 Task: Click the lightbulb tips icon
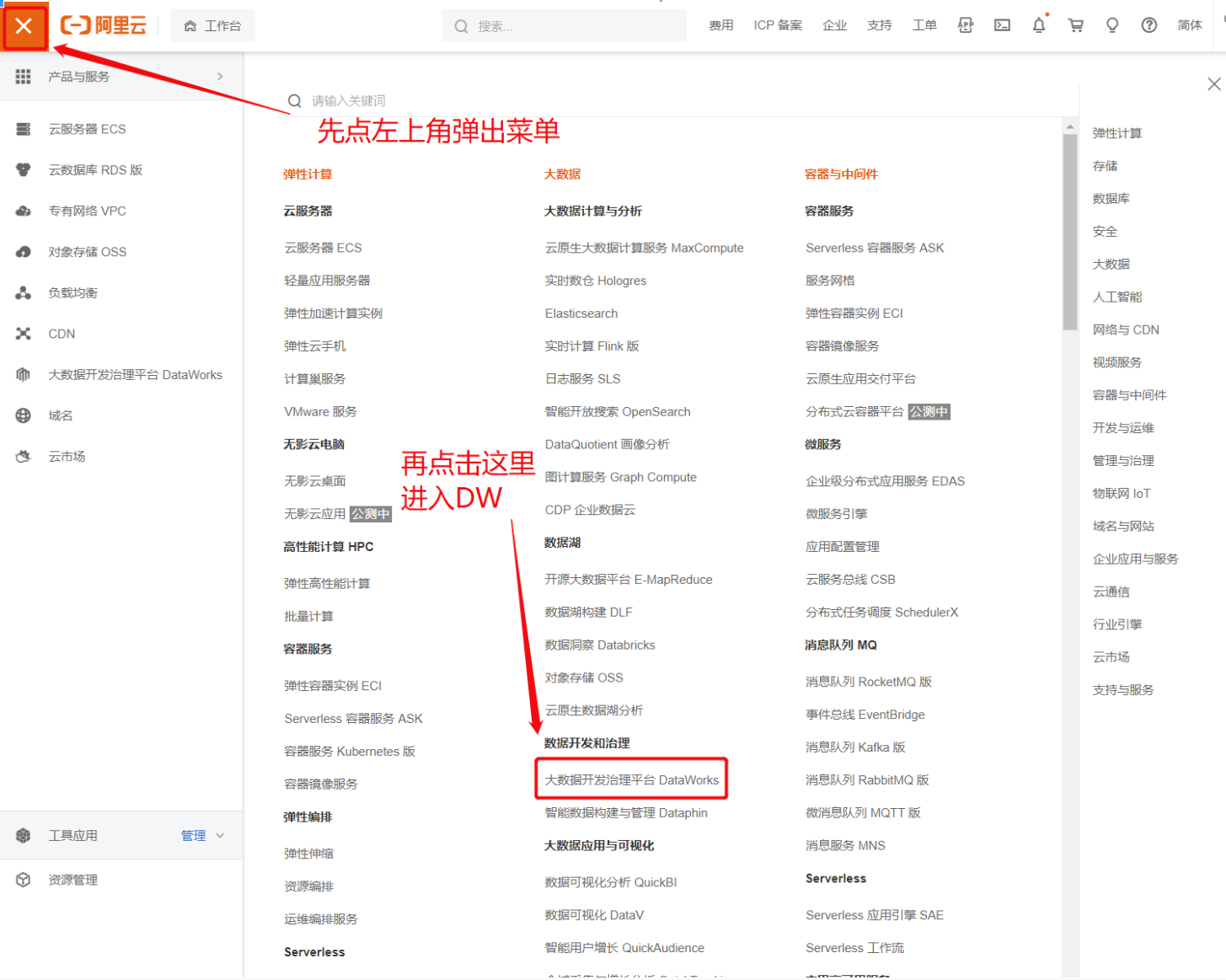[1112, 25]
